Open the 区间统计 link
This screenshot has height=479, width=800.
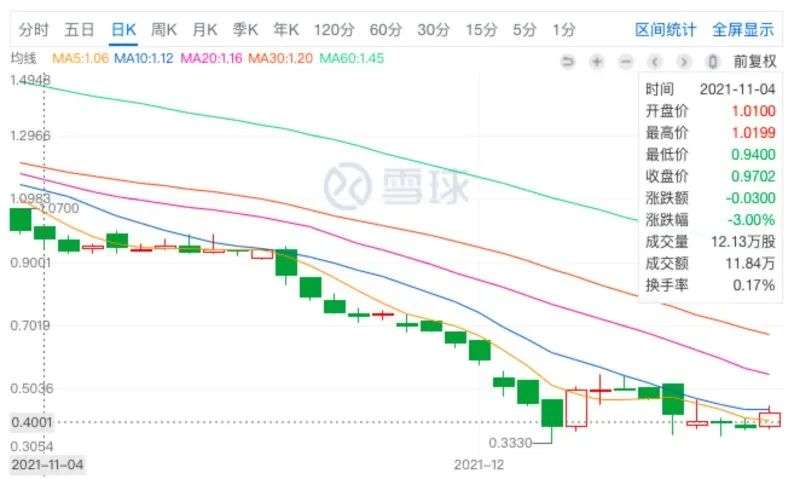665,30
